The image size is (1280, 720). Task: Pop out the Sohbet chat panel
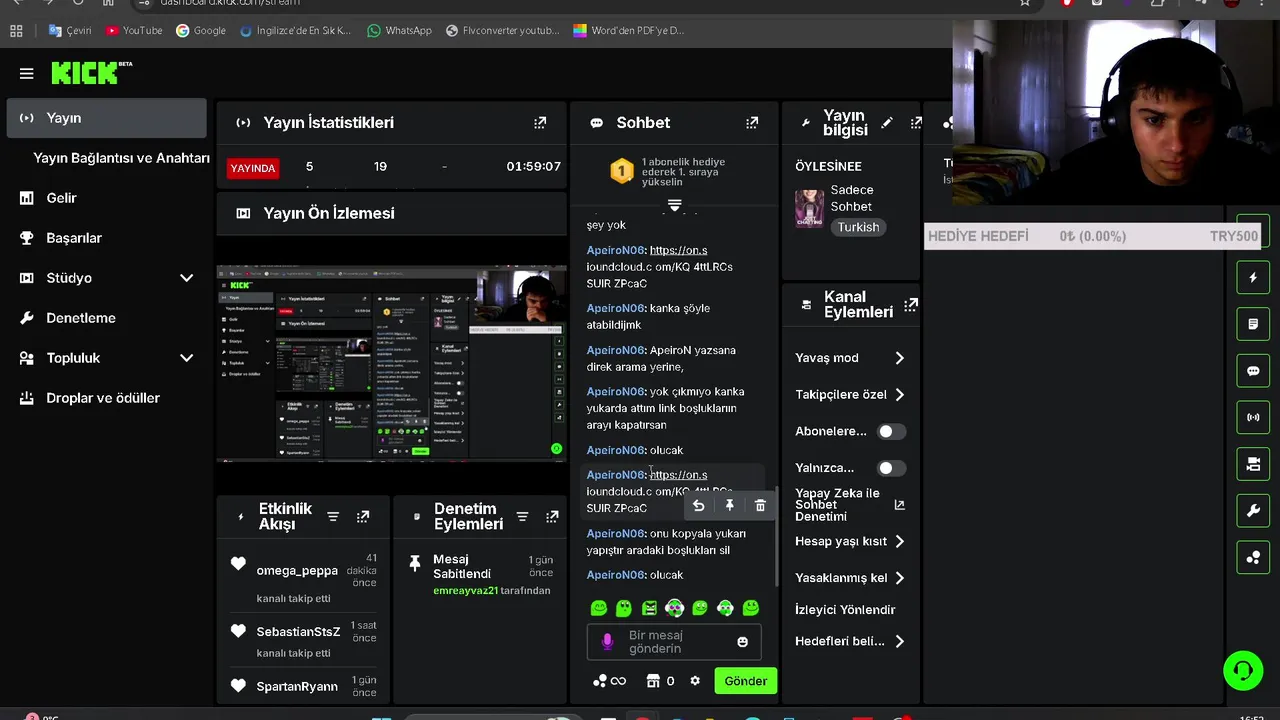752,122
